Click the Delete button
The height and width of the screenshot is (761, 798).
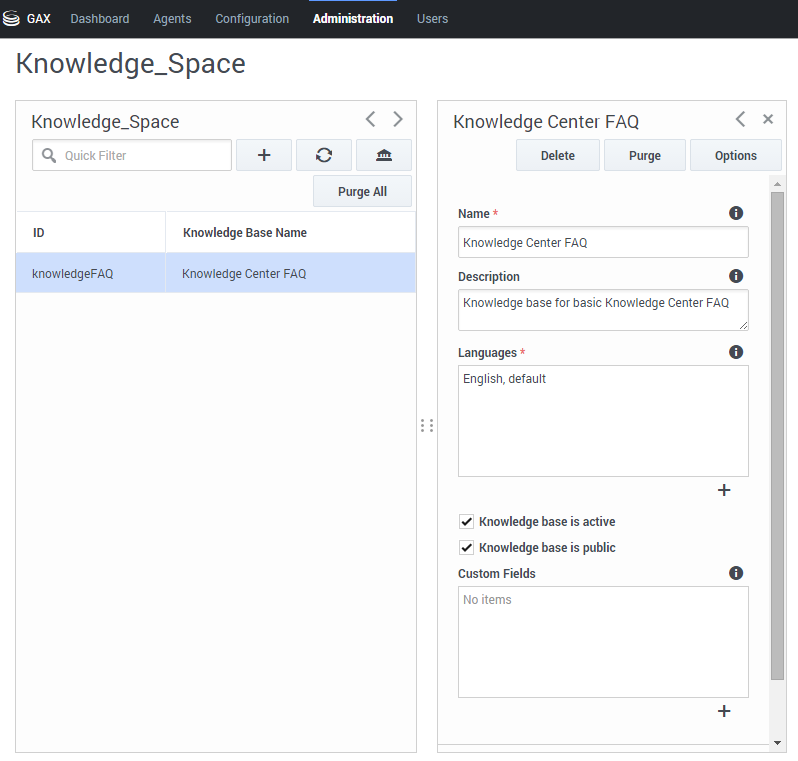(x=558, y=155)
